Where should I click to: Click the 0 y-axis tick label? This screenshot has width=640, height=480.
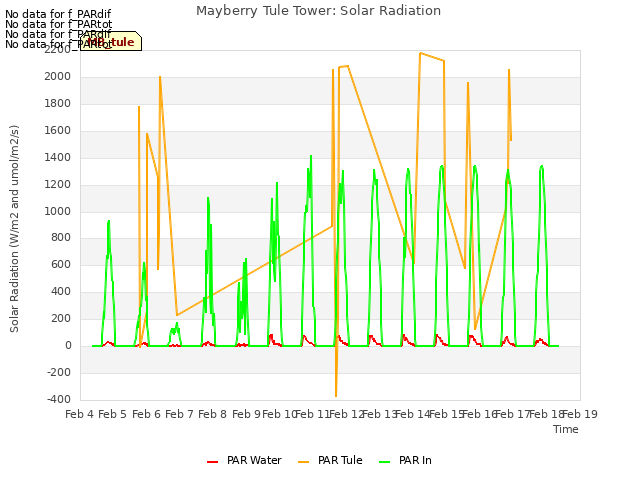68,345
